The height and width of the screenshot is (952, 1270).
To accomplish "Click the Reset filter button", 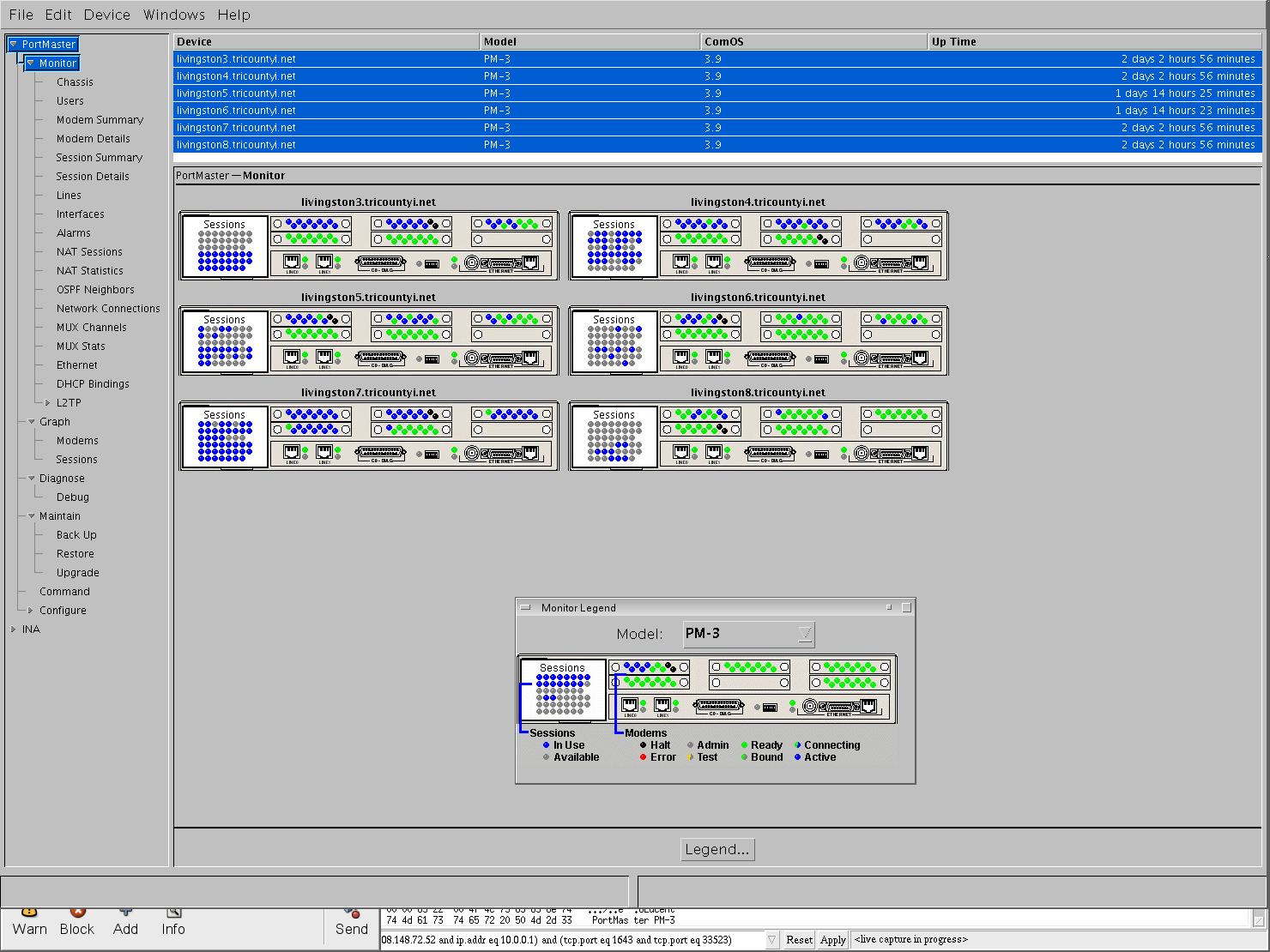I will click(x=799, y=940).
